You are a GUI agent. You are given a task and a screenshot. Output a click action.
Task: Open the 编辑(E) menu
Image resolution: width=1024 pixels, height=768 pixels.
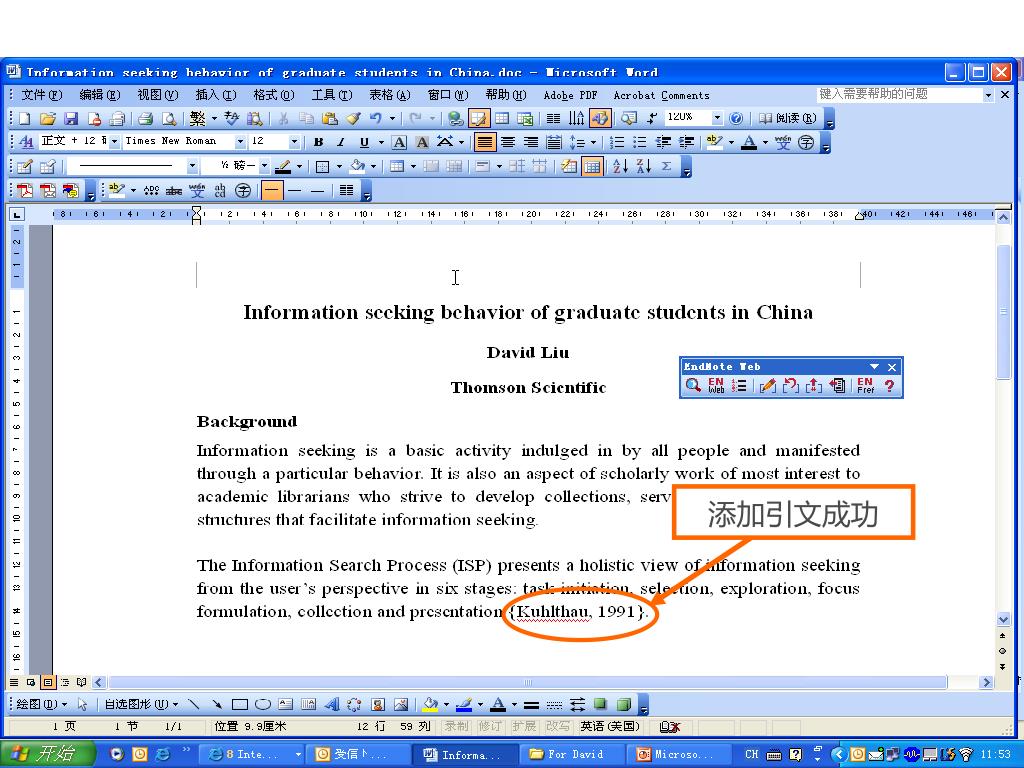point(99,95)
